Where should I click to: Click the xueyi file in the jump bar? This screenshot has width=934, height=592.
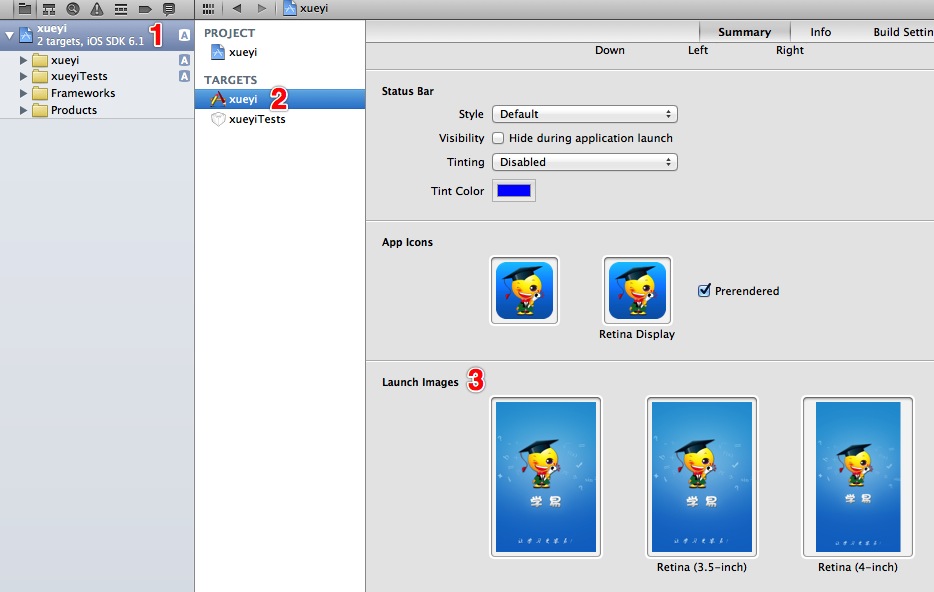306,8
